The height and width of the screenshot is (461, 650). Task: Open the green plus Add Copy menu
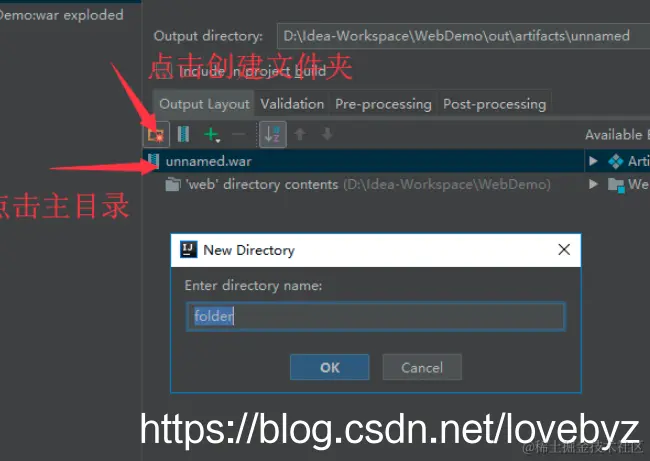pyautogui.click(x=212, y=134)
